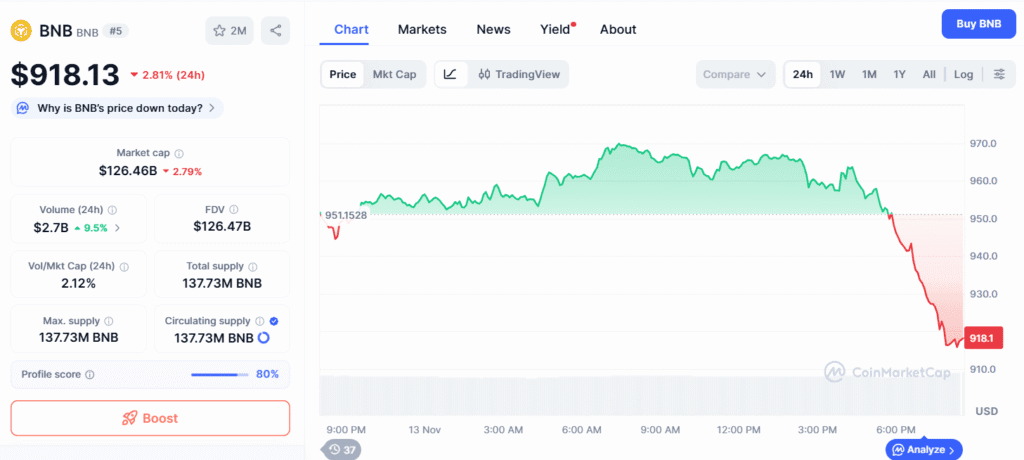Open chart settings sliders icon
The image size is (1024, 460).
click(999, 74)
